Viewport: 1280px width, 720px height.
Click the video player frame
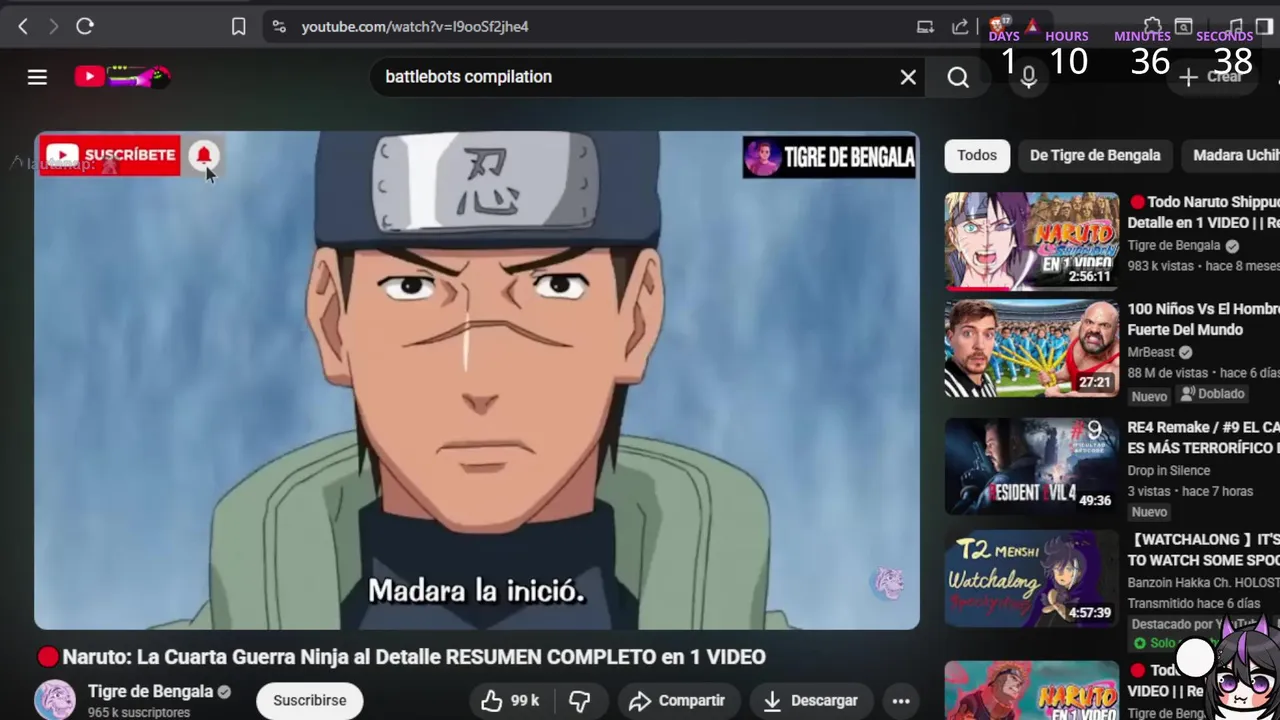[477, 380]
